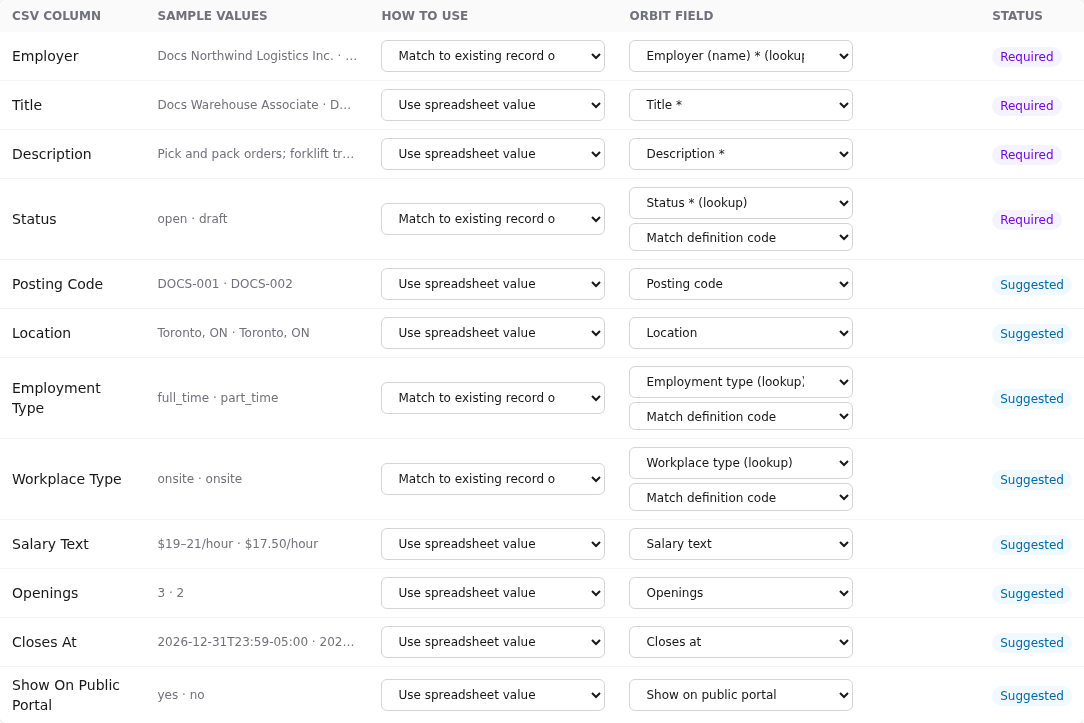
Task: Click the 'Closes At' CSV column name
Action: pos(44,642)
